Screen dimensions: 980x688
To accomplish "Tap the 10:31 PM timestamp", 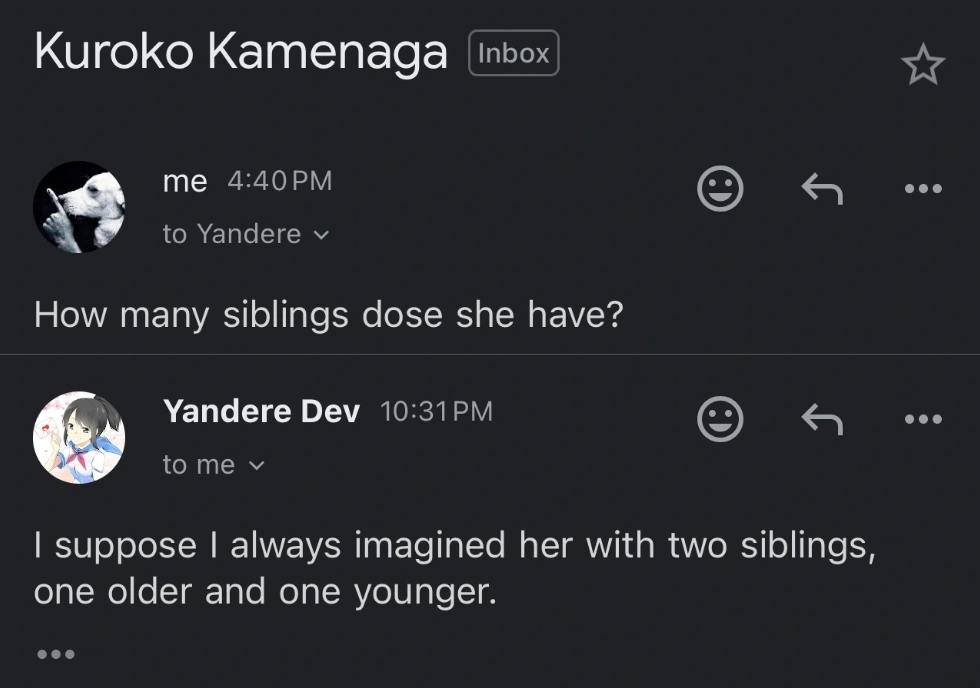I will pyautogui.click(x=437, y=412).
